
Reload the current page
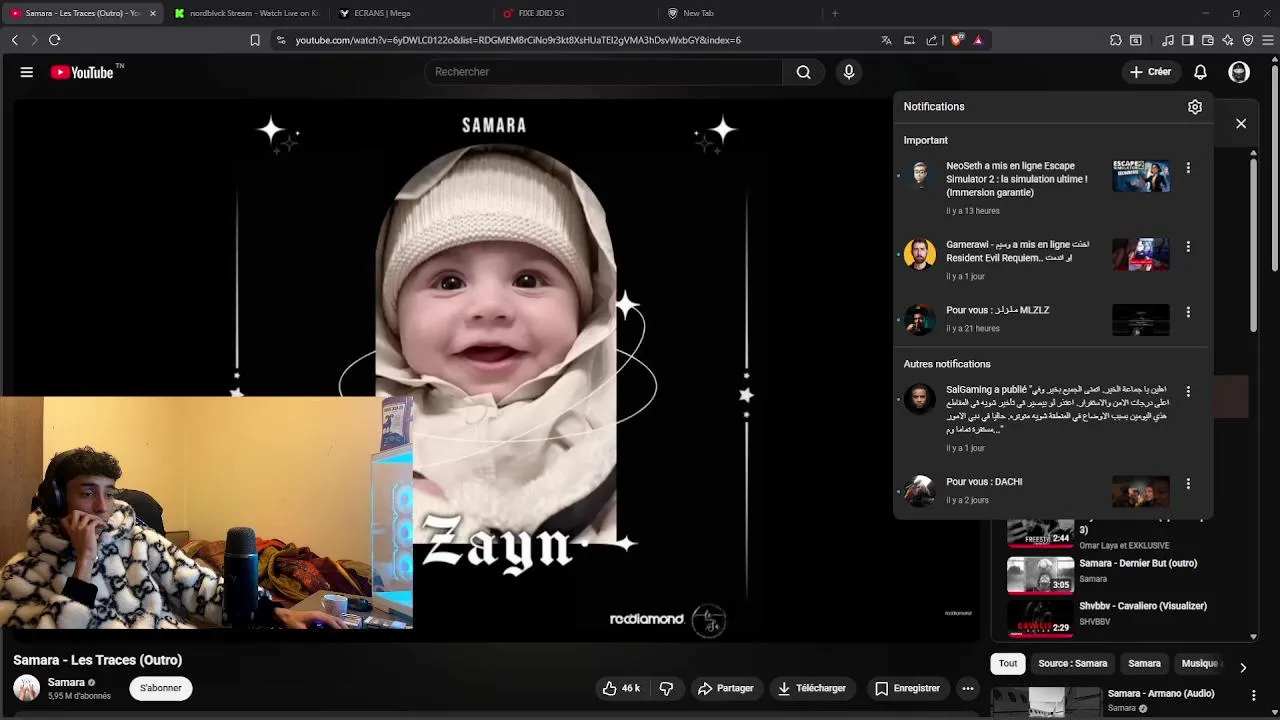point(54,40)
